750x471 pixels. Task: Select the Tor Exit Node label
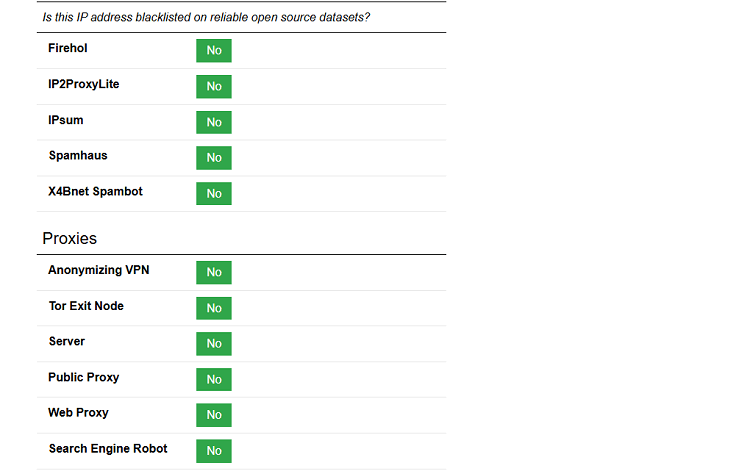[x=86, y=306]
